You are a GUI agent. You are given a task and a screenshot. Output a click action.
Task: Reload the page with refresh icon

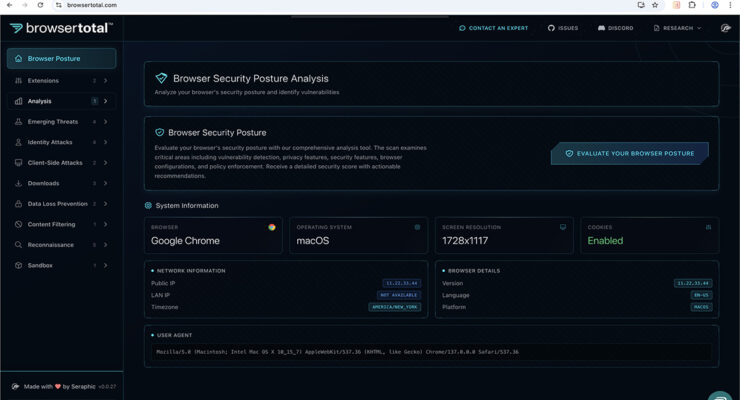point(41,5)
